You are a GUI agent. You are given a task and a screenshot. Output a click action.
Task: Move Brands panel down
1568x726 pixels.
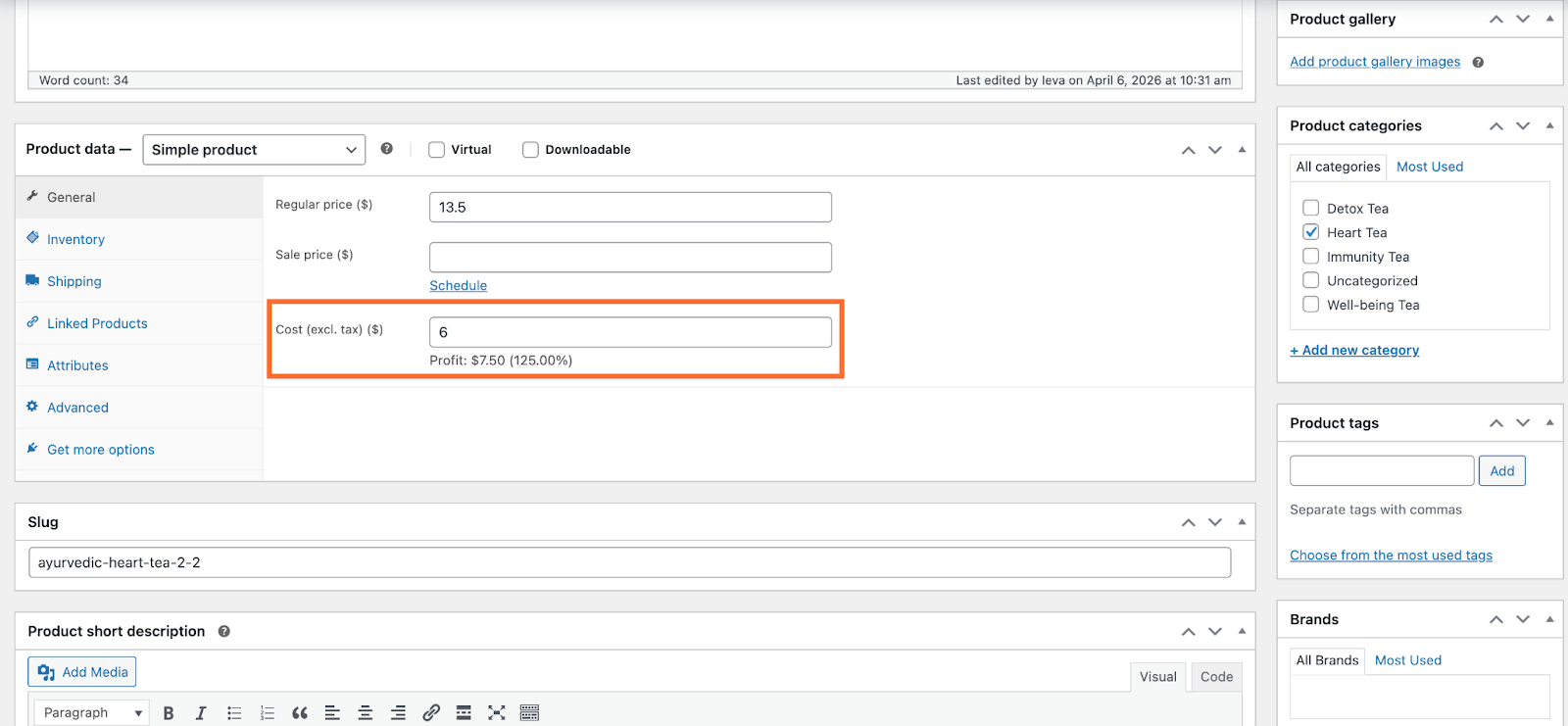tap(1523, 619)
